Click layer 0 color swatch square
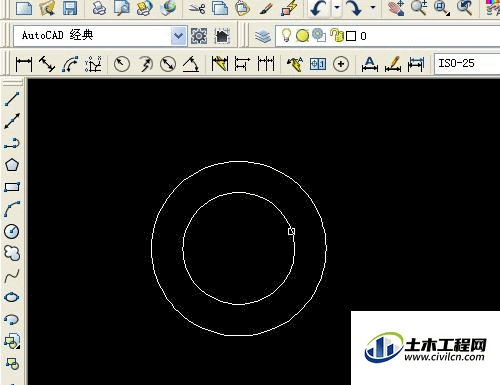Screen dimensions: 500x385 click(x=351, y=36)
